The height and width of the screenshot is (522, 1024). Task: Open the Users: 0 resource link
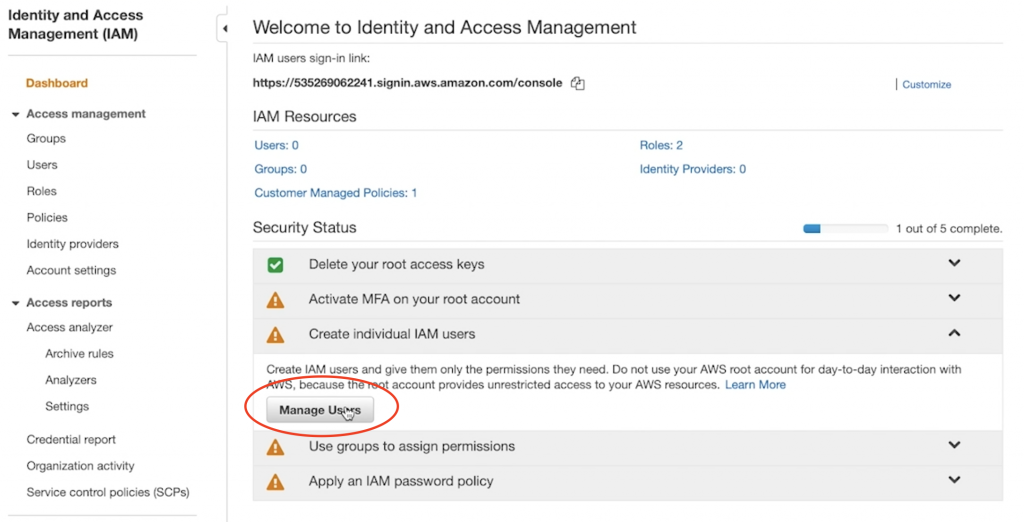[x=276, y=145]
